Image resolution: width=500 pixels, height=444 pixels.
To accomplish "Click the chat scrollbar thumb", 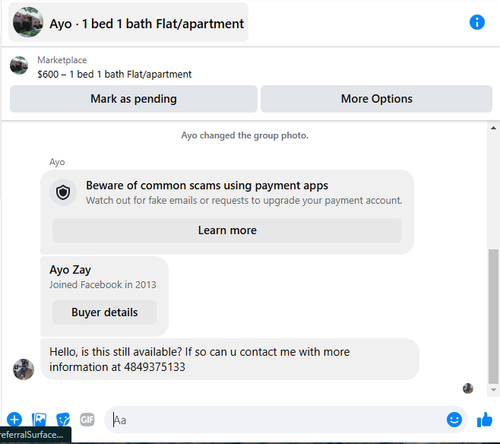I will (493, 316).
